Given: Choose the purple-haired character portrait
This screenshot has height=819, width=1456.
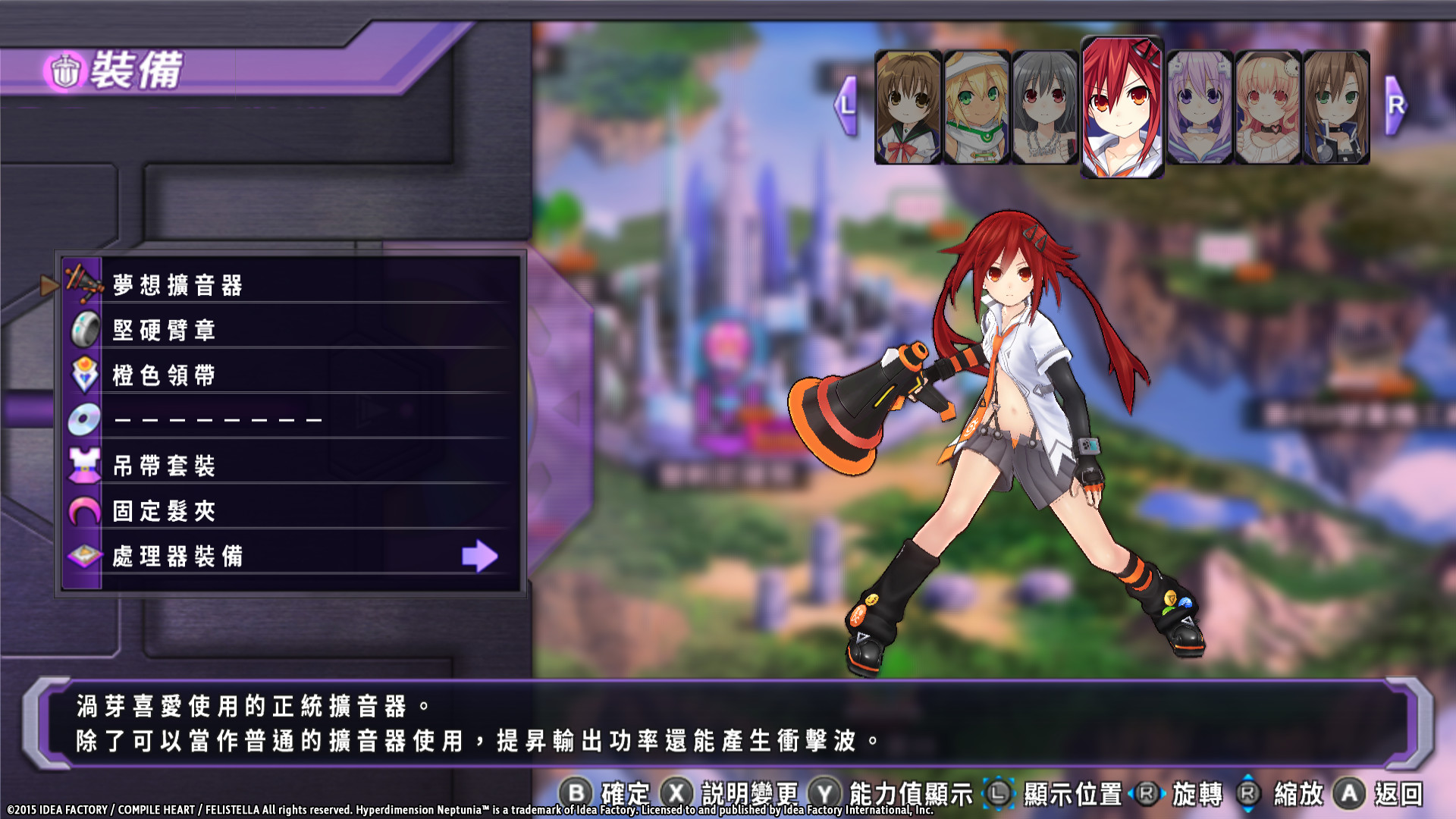Looking at the screenshot, I should pyautogui.click(x=1198, y=107).
